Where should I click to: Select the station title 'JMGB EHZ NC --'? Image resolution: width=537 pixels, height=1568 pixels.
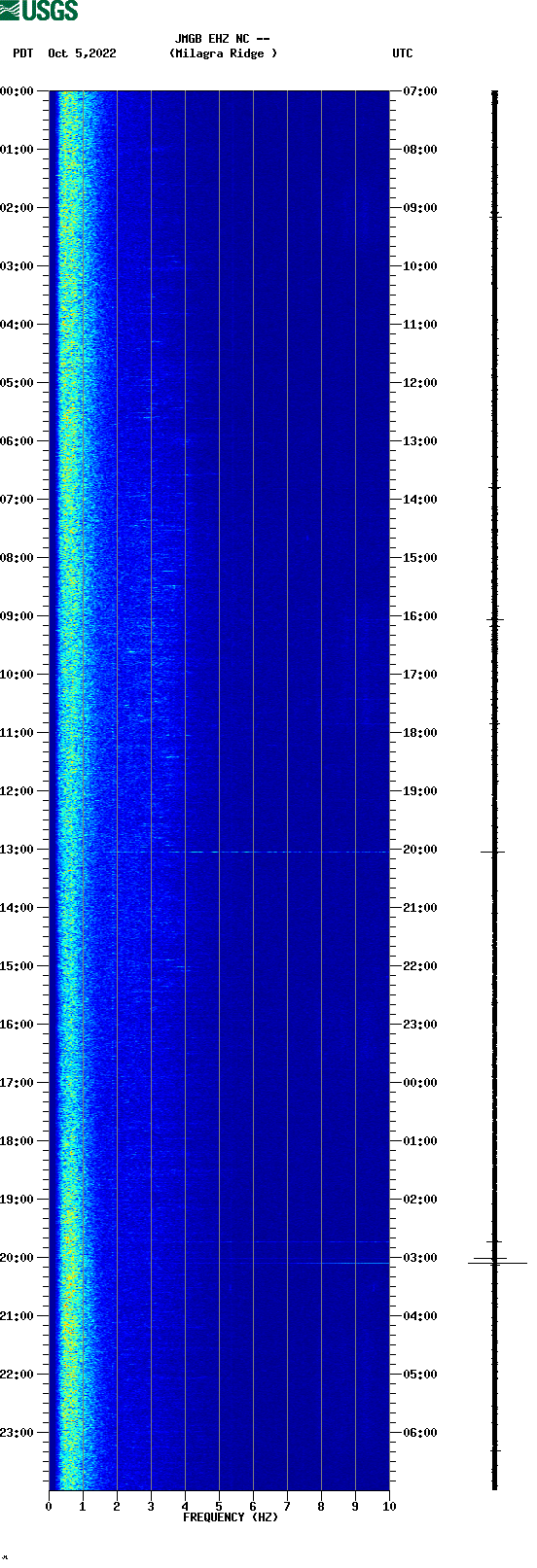(x=222, y=40)
